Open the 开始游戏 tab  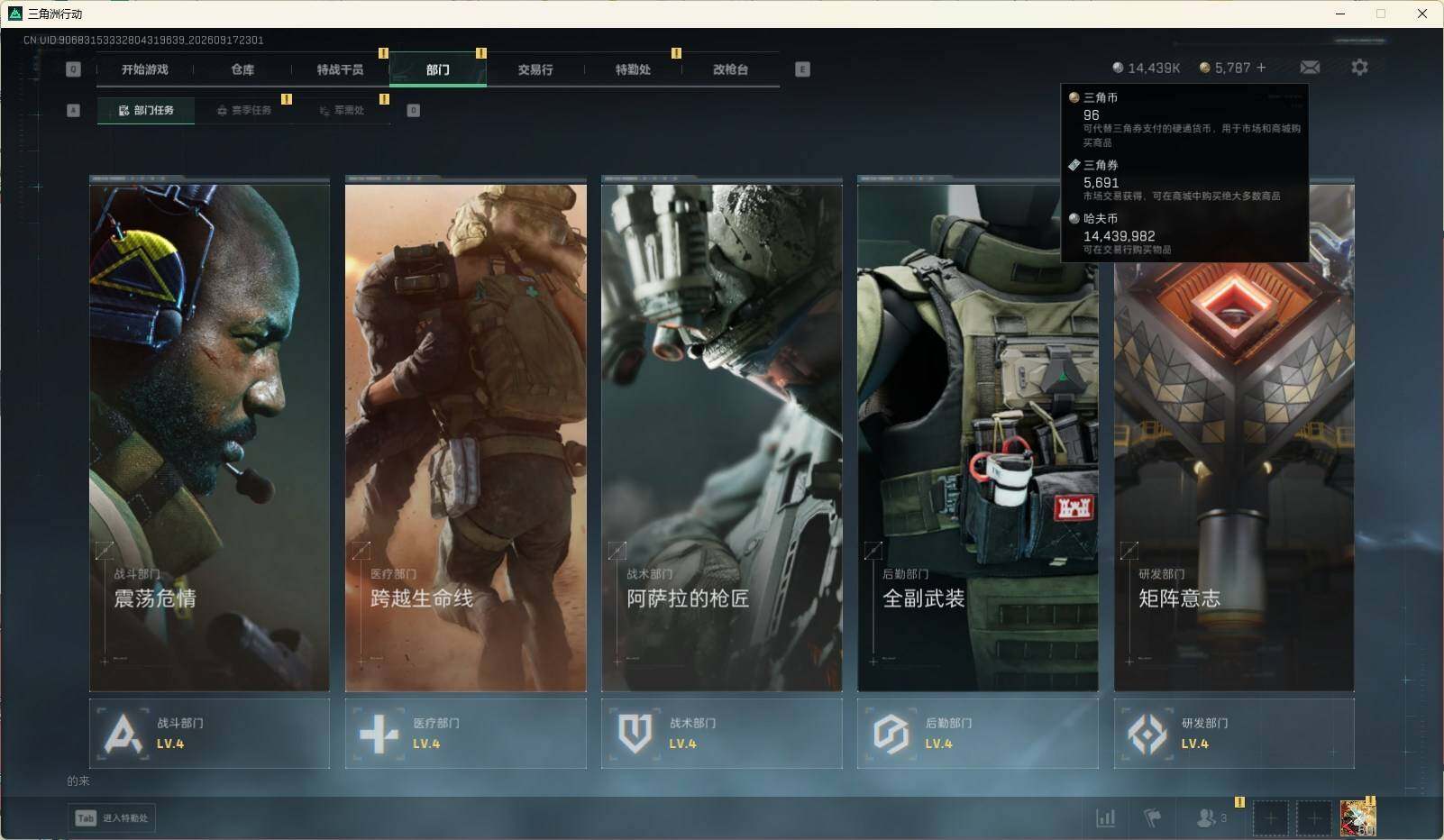click(x=145, y=69)
